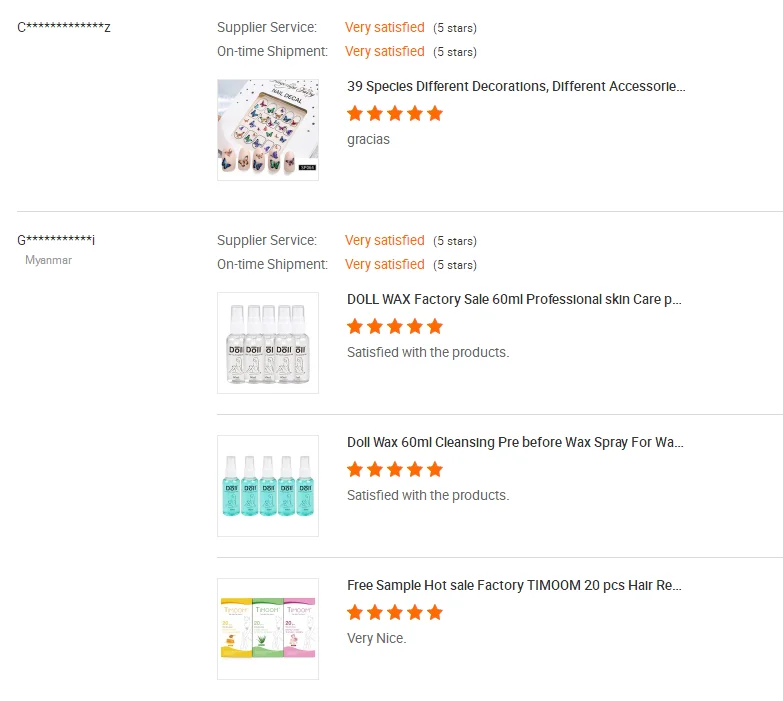783x701 pixels.
Task: Open 'Free Sample Hot sale Factory TIMOOM' link
Action: [x=514, y=585]
